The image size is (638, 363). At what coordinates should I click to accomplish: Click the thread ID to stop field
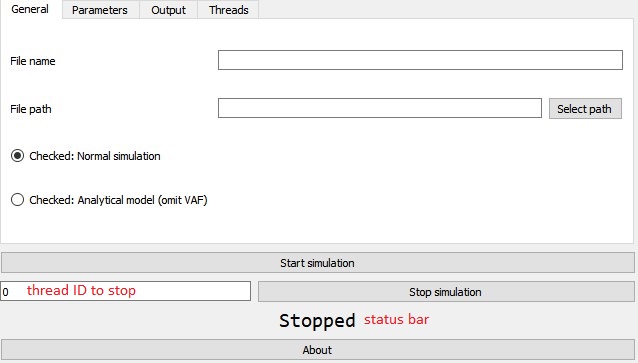coord(125,291)
